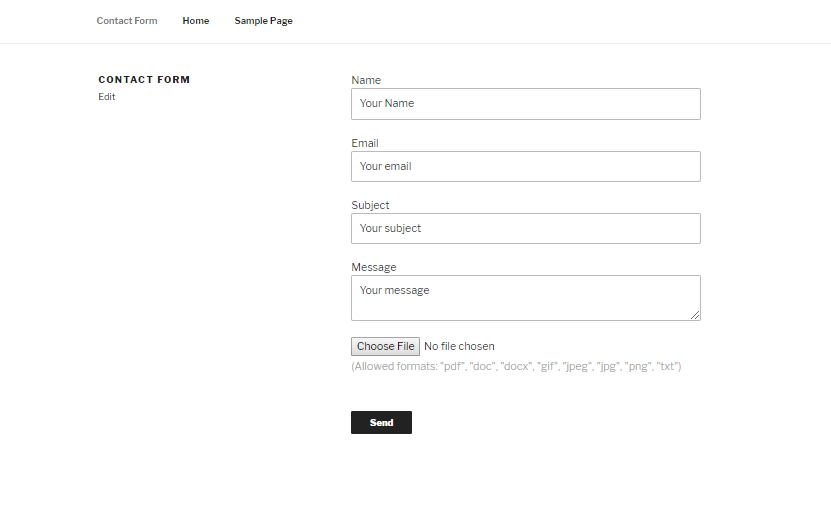Open the Contact Form menu link
The image size is (831, 506).
coord(127,21)
